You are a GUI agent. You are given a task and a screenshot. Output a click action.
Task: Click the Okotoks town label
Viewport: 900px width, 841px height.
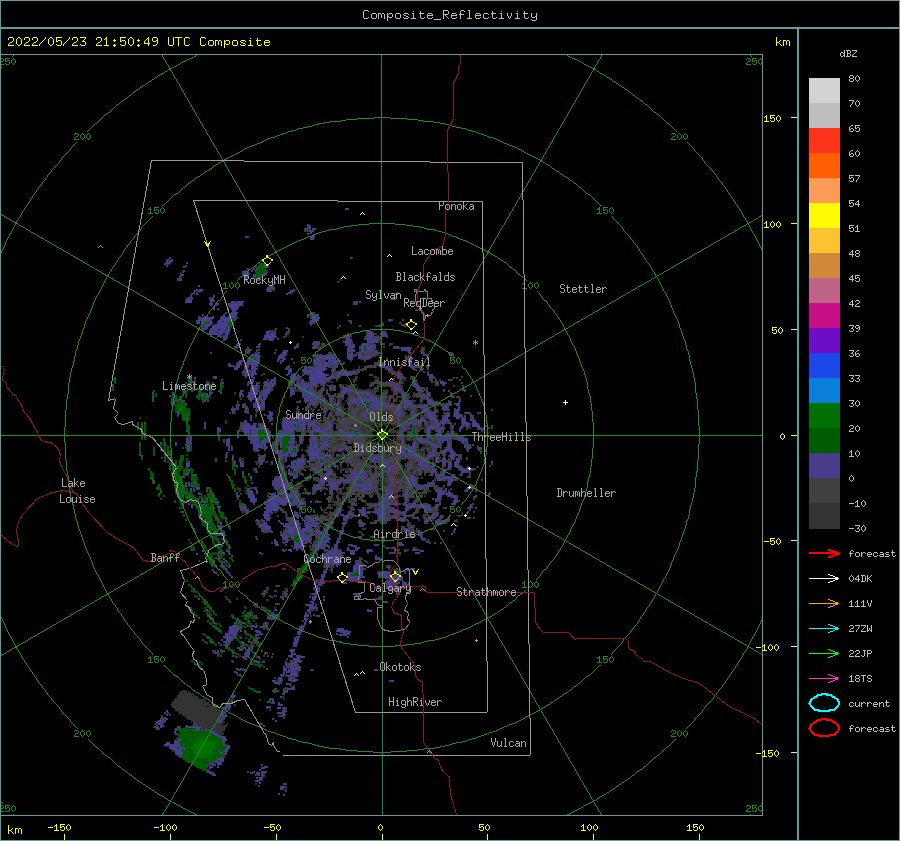tap(400, 667)
